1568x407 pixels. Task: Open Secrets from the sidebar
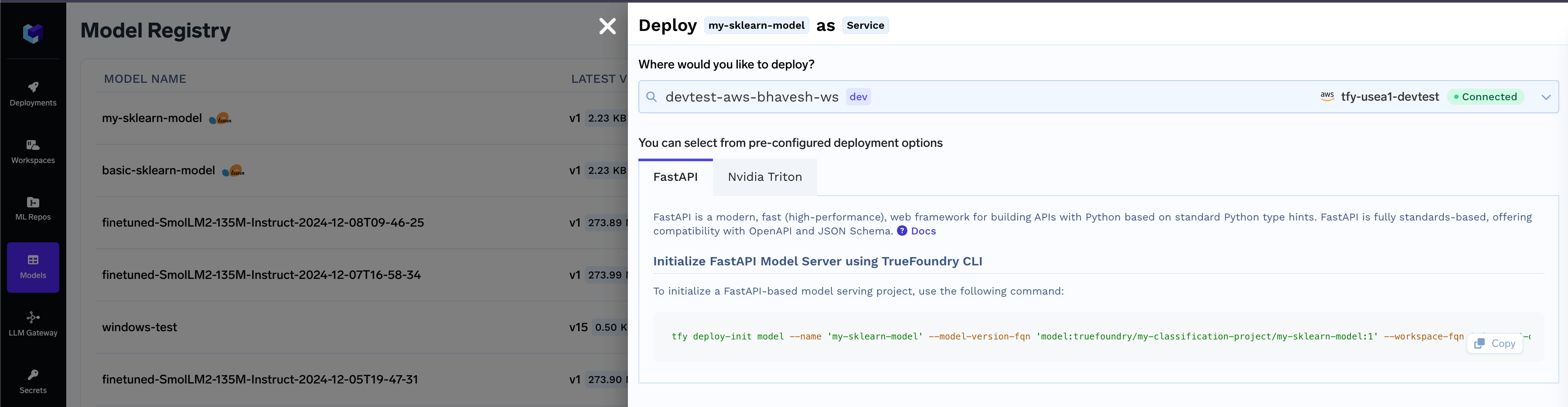point(33,382)
